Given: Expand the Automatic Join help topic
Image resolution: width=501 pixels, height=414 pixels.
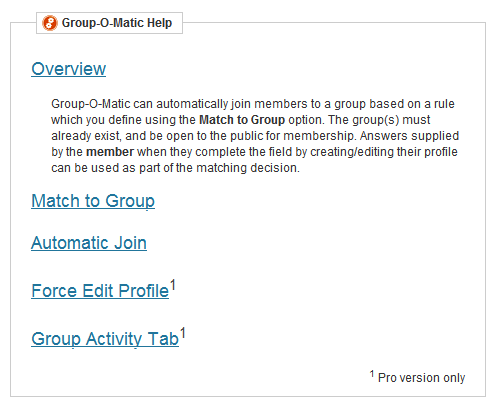Looking at the screenshot, I should 89,243.
